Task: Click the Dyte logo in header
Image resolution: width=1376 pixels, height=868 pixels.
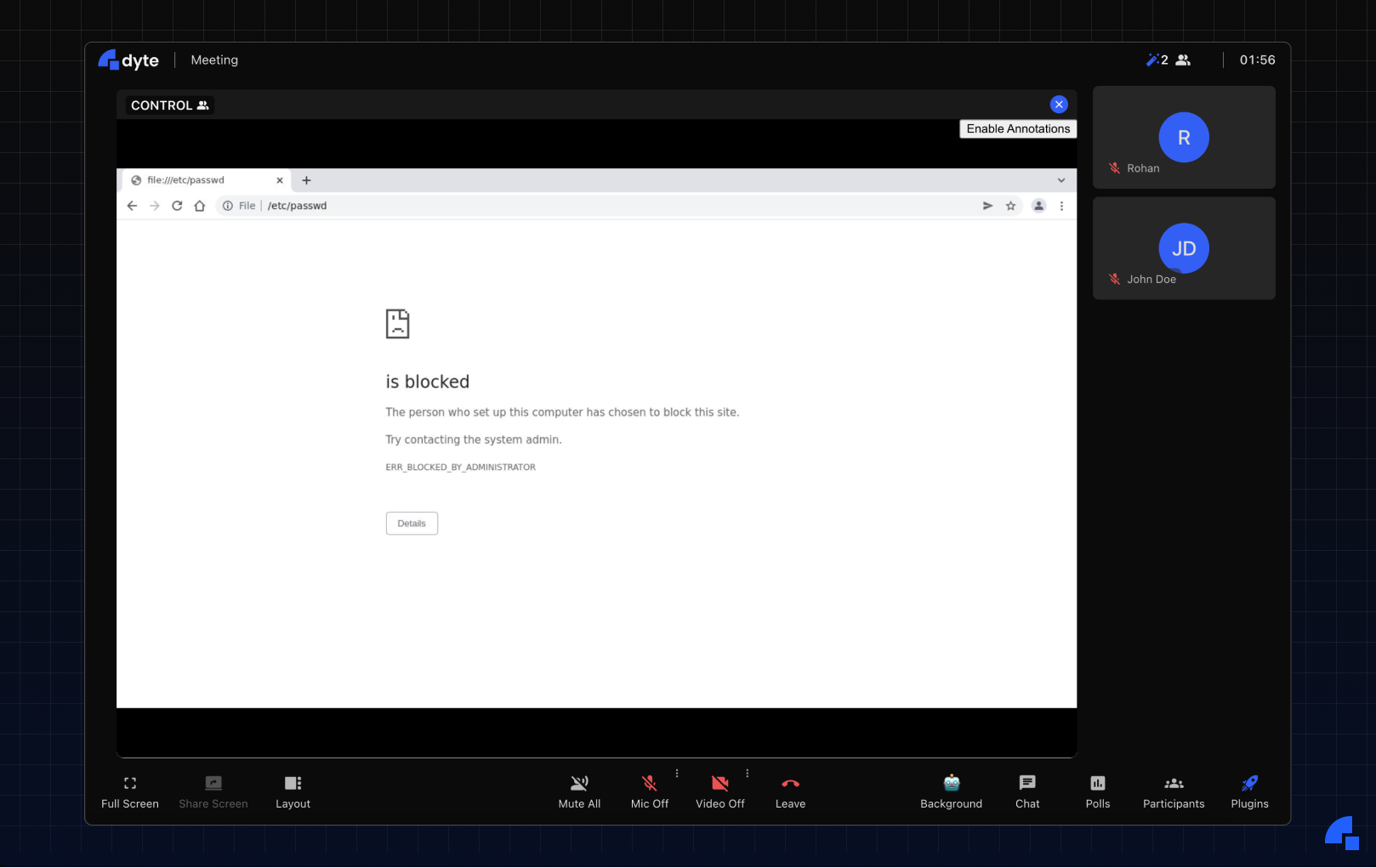Action: tap(128, 60)
